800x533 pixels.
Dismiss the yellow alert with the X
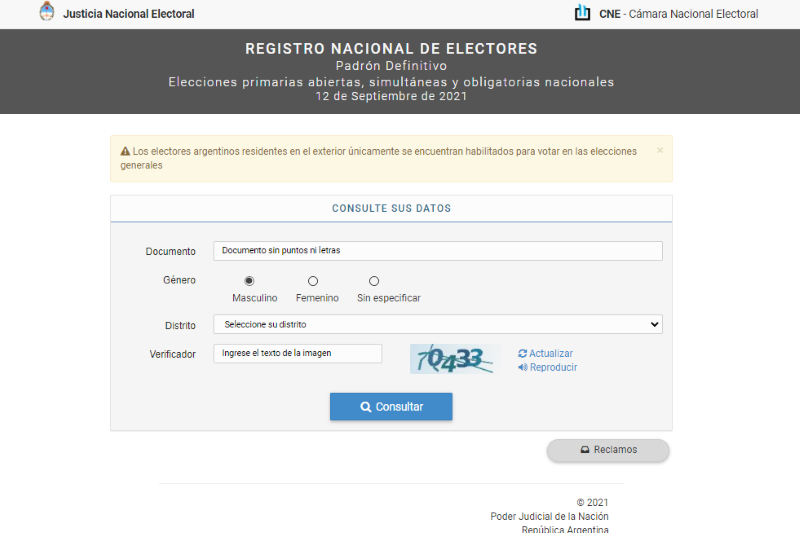[x=660, y=151]
